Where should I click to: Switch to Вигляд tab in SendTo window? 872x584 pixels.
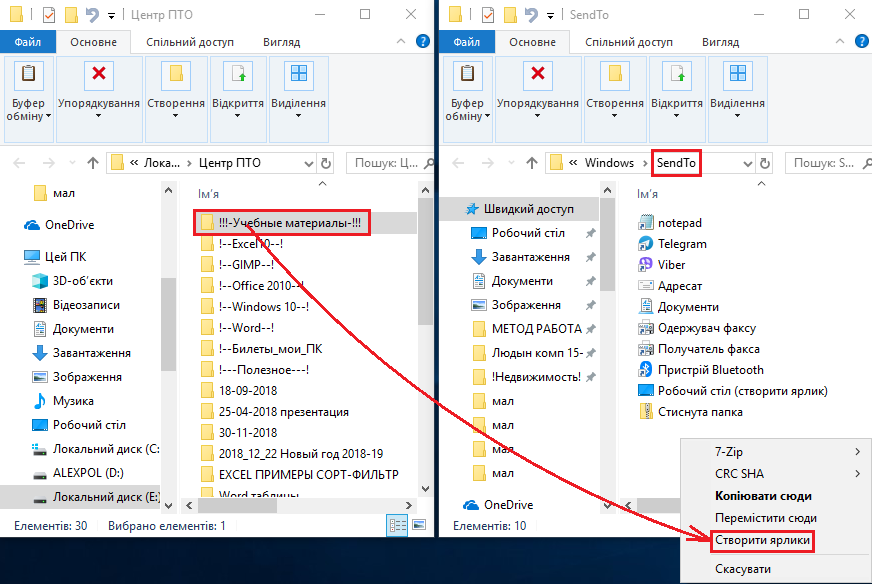(720, 42)
